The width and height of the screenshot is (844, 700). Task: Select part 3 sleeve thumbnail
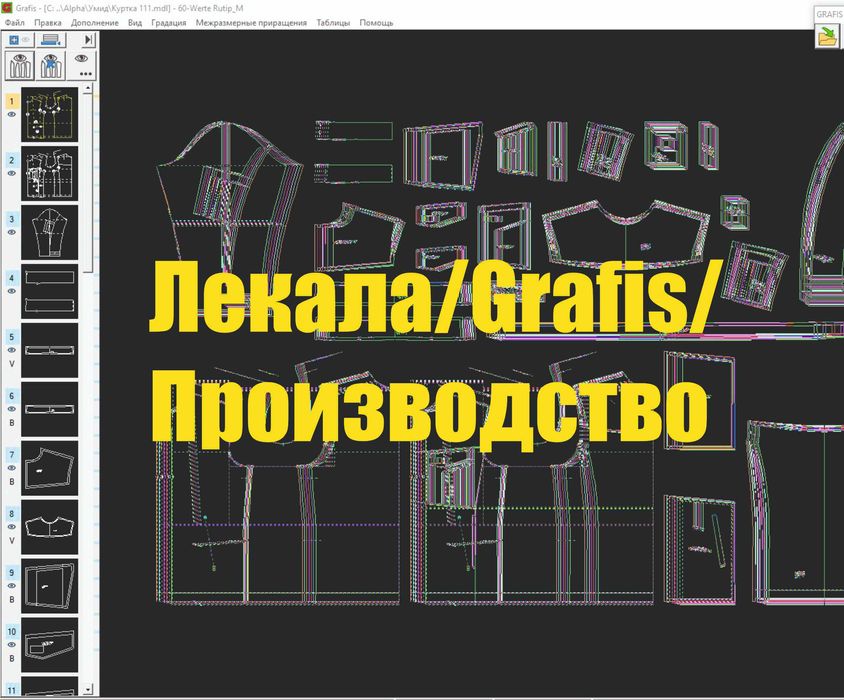coord(50,233)
